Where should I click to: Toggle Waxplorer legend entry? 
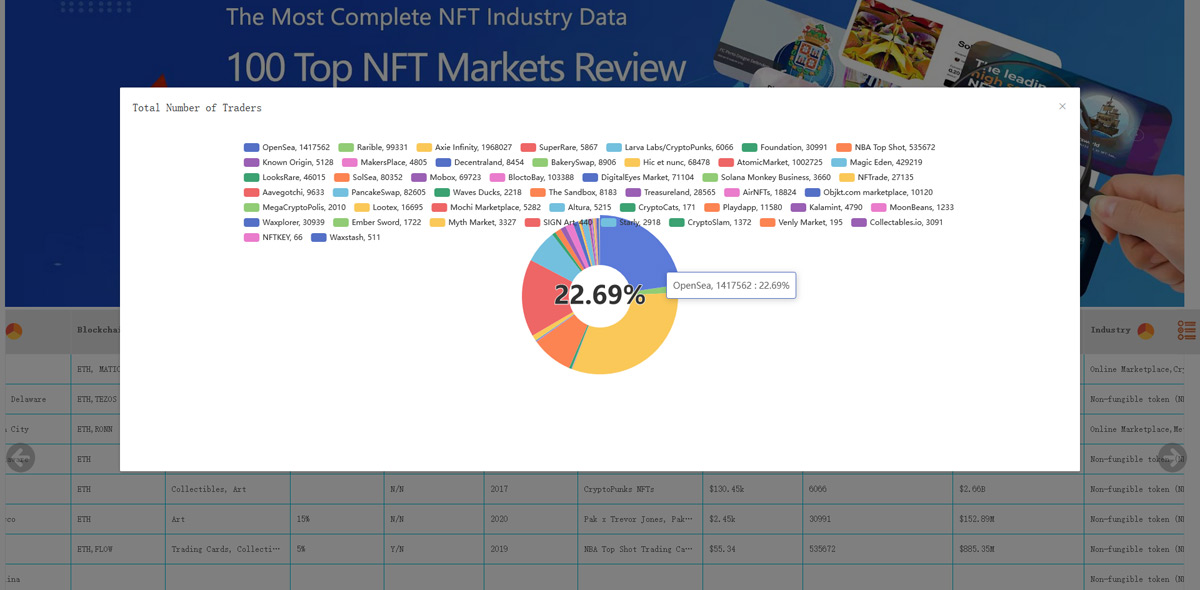(x=284, y=222)
